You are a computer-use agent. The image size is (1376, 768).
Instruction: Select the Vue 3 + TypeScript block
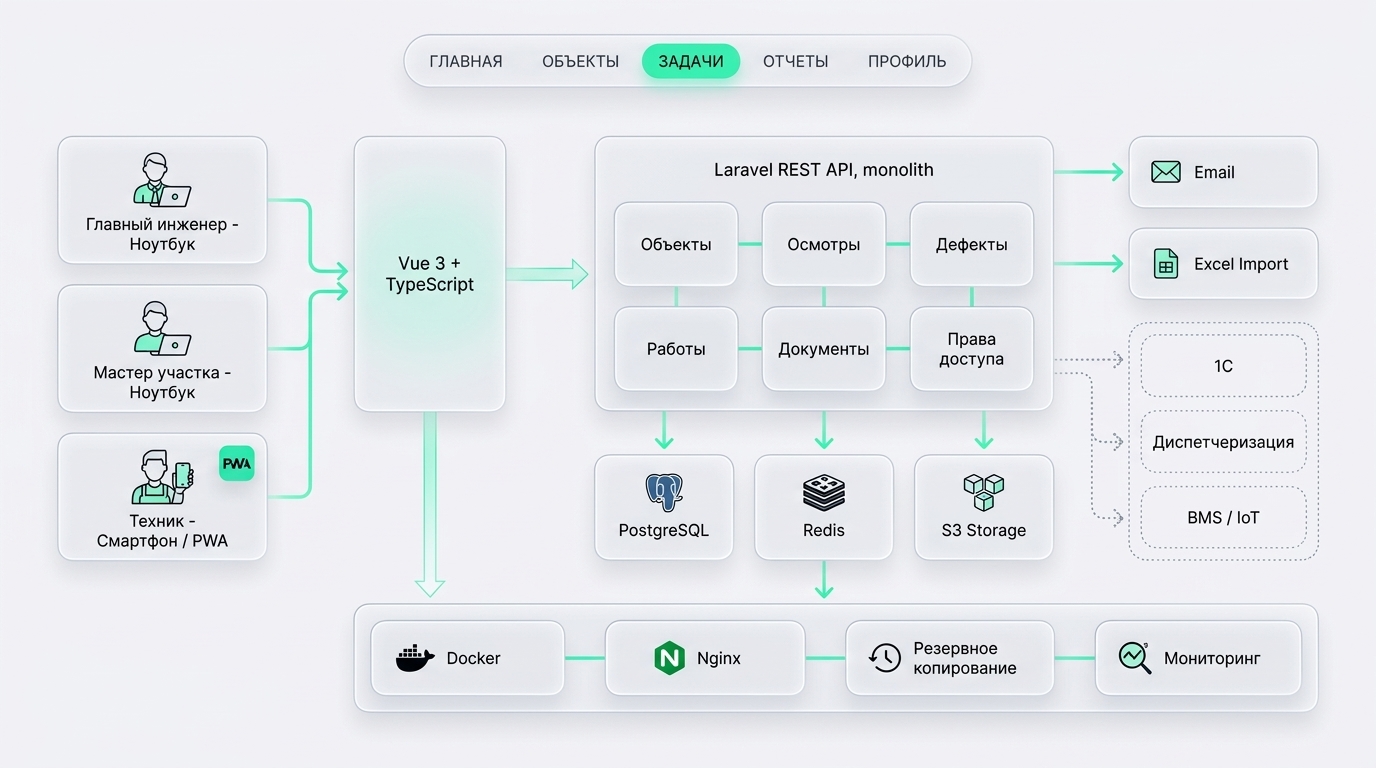pos(430,274)
